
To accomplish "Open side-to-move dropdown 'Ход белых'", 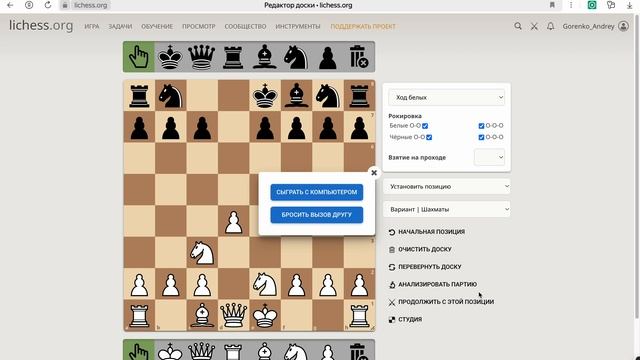I will click(x=447, y=98).
